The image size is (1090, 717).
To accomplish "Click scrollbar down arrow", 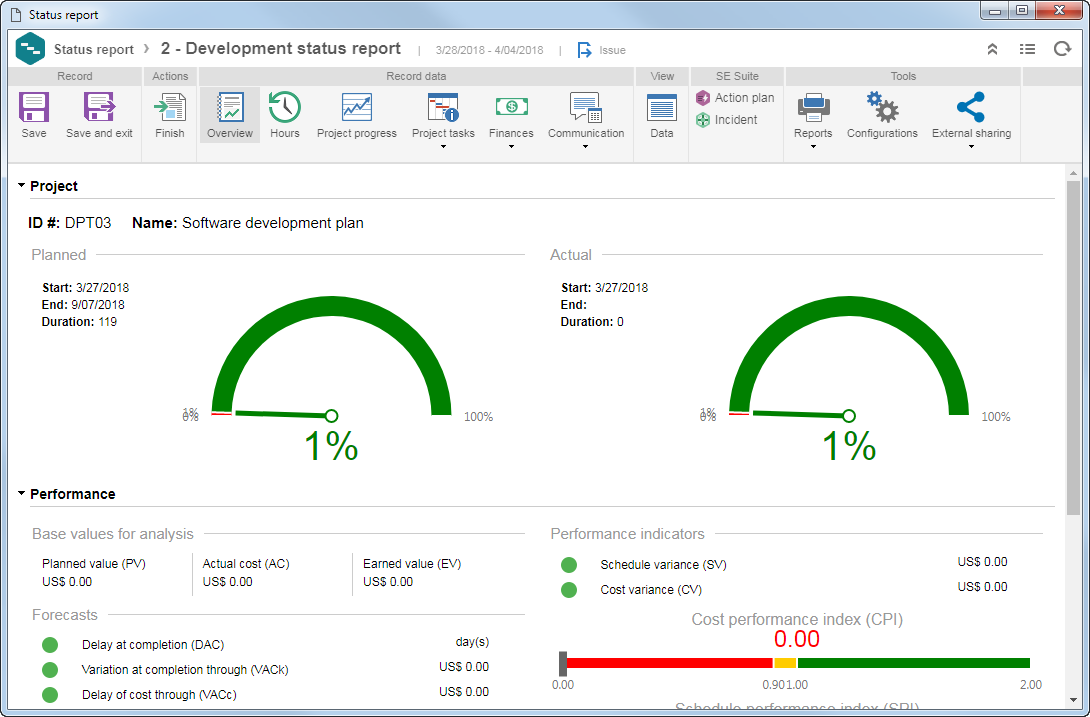I will [x=1073, y=700].
